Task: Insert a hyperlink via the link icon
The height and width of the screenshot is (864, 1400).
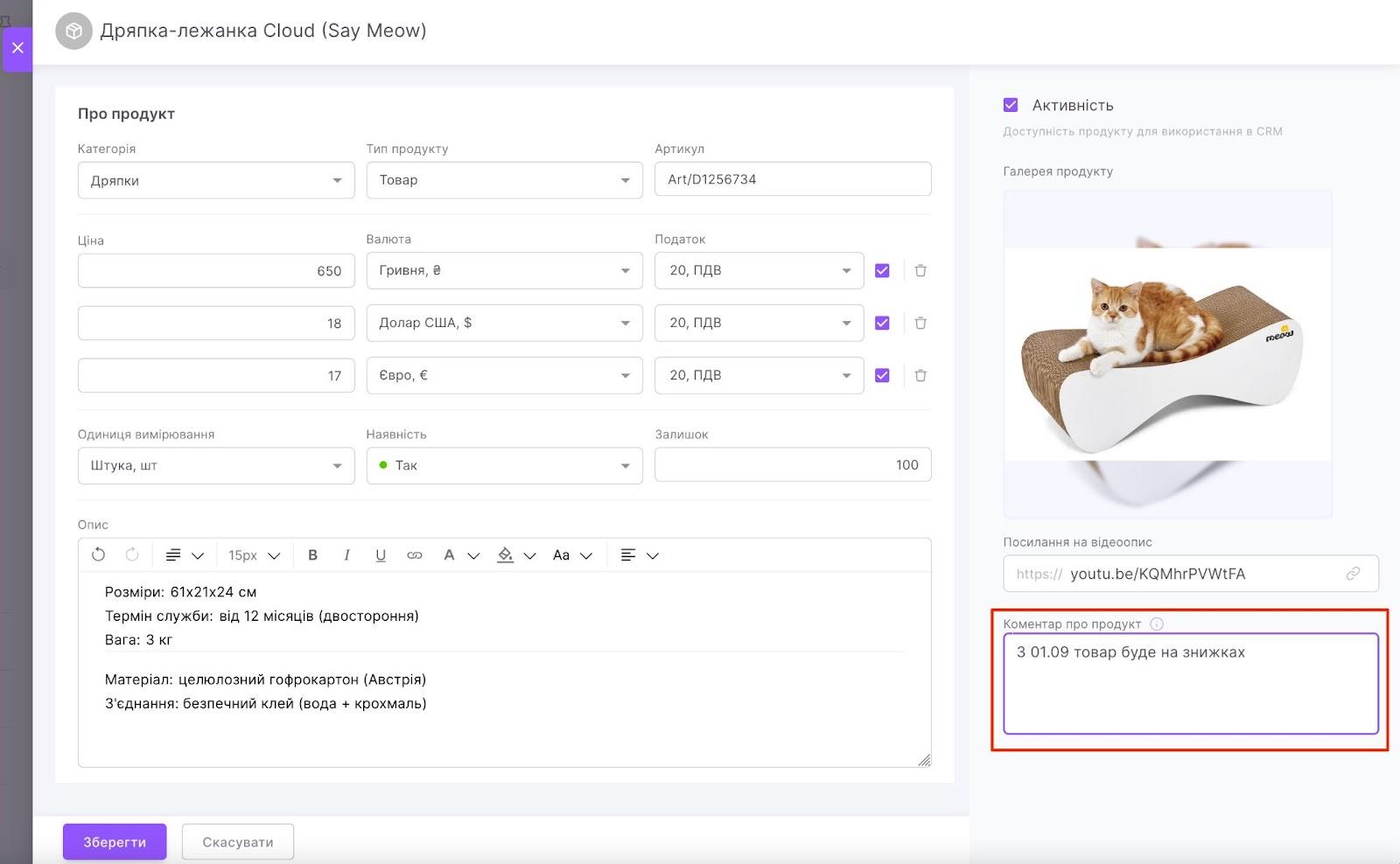Action: (x=415, y=554)
